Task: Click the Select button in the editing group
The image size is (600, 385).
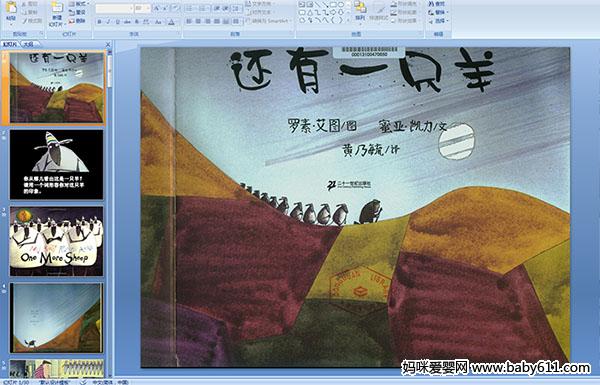Action: point(438,21)
